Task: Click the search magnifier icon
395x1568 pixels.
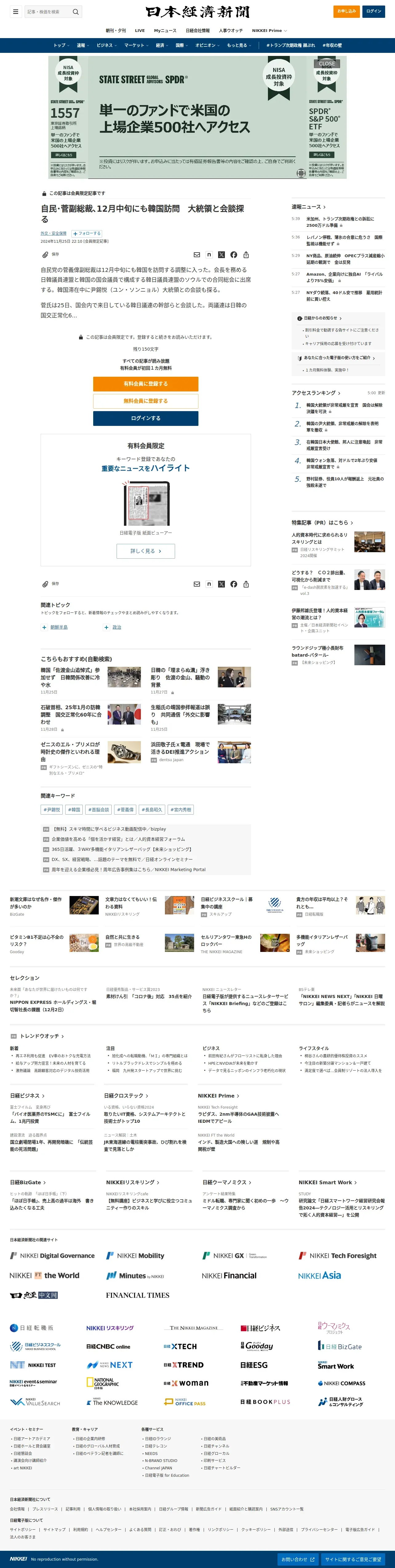Action: (76, 12)
